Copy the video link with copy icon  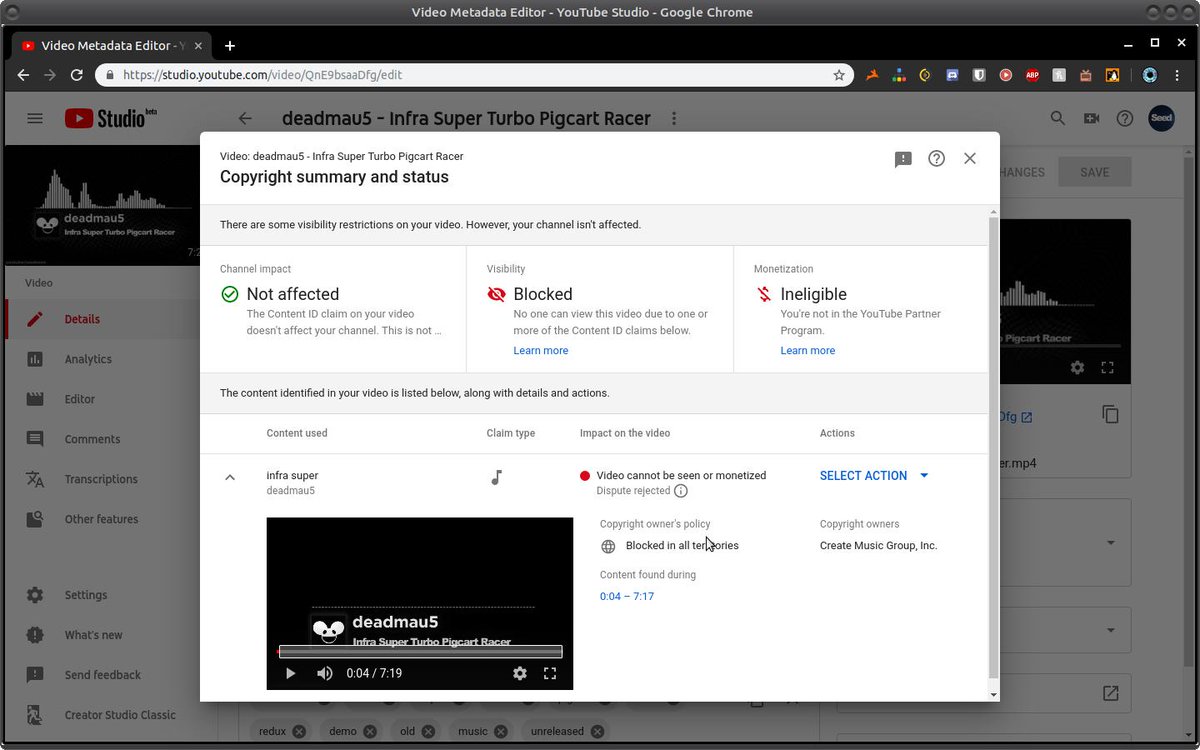click(x=1110, y=414)
